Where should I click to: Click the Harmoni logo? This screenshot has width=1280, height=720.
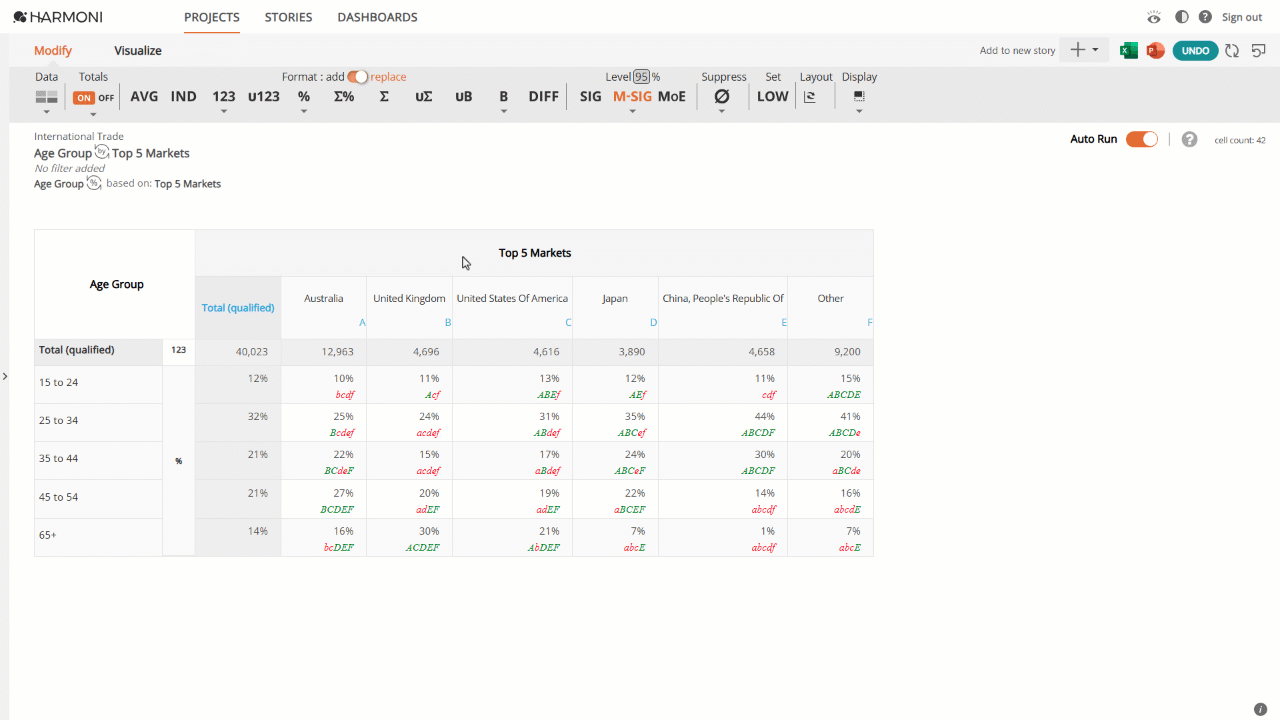(x=58, y=17)
